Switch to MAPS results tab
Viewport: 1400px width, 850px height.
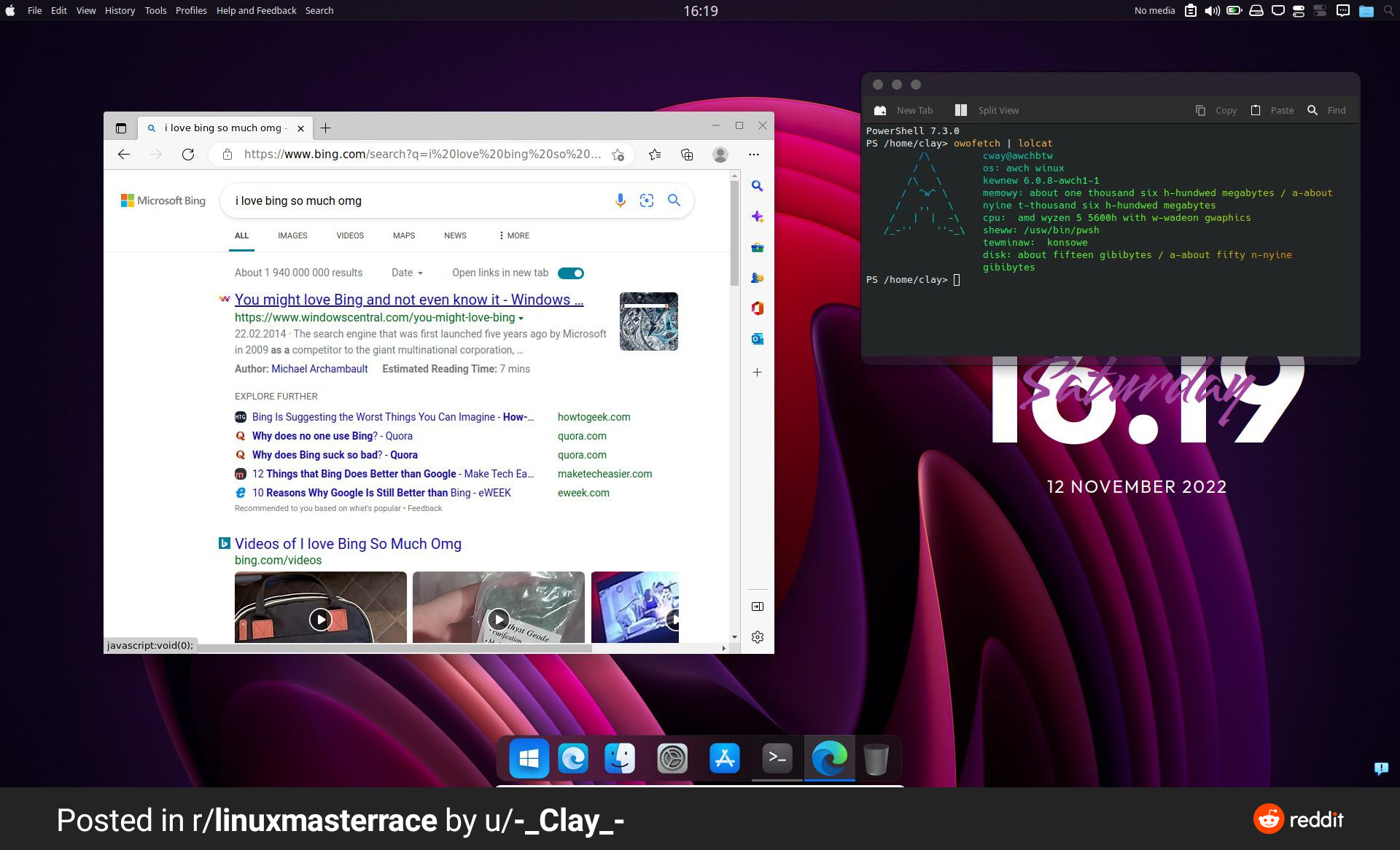(x=404, y=235)
